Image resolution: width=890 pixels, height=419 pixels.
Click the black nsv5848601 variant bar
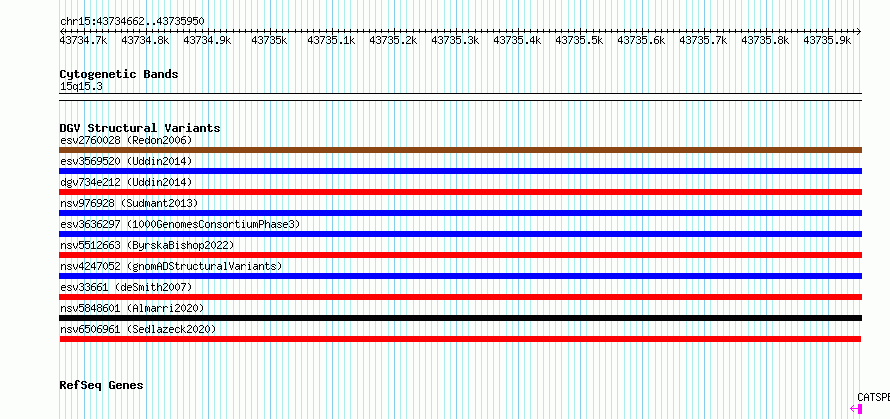click(x=460, y=318)
